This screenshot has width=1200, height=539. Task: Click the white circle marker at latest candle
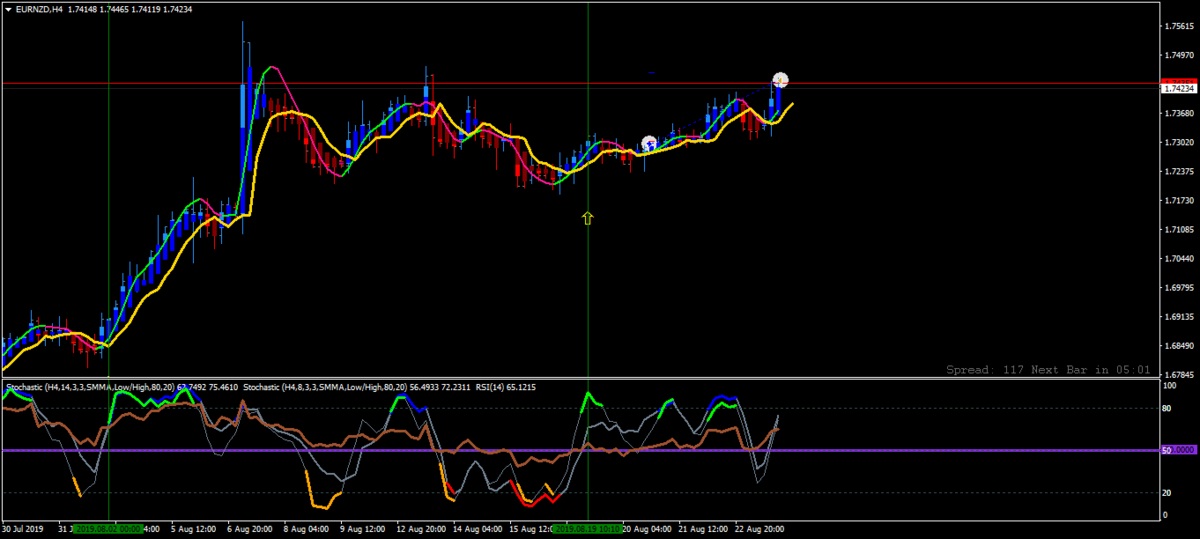780,79
